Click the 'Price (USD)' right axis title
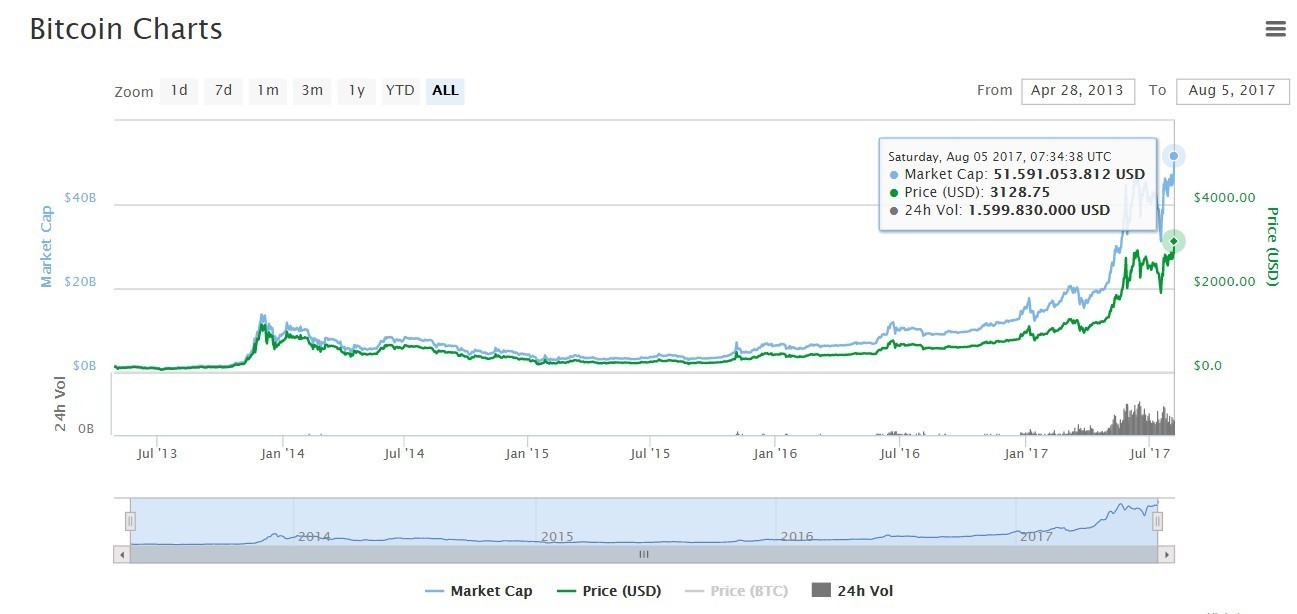This screenshot has height=614, width=1297. tap(1273, 246)
